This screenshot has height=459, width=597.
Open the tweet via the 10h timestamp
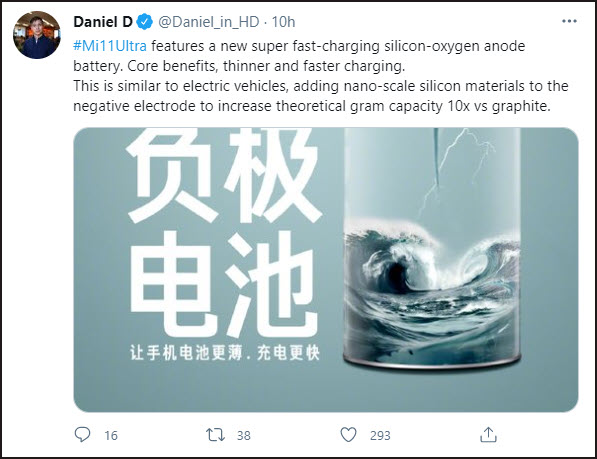(283, 22)
